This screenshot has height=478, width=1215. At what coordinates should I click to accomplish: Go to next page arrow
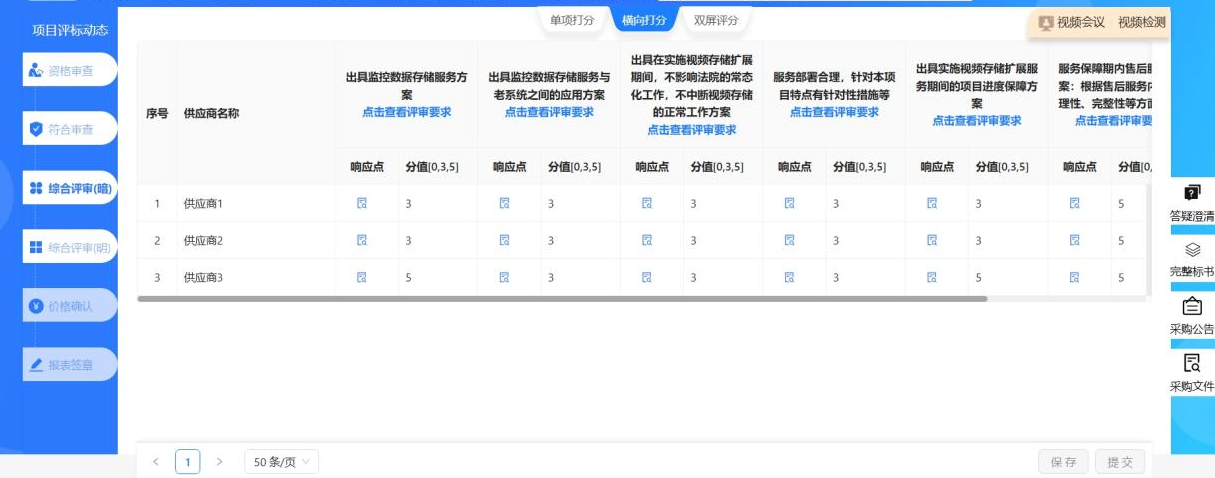220,462
